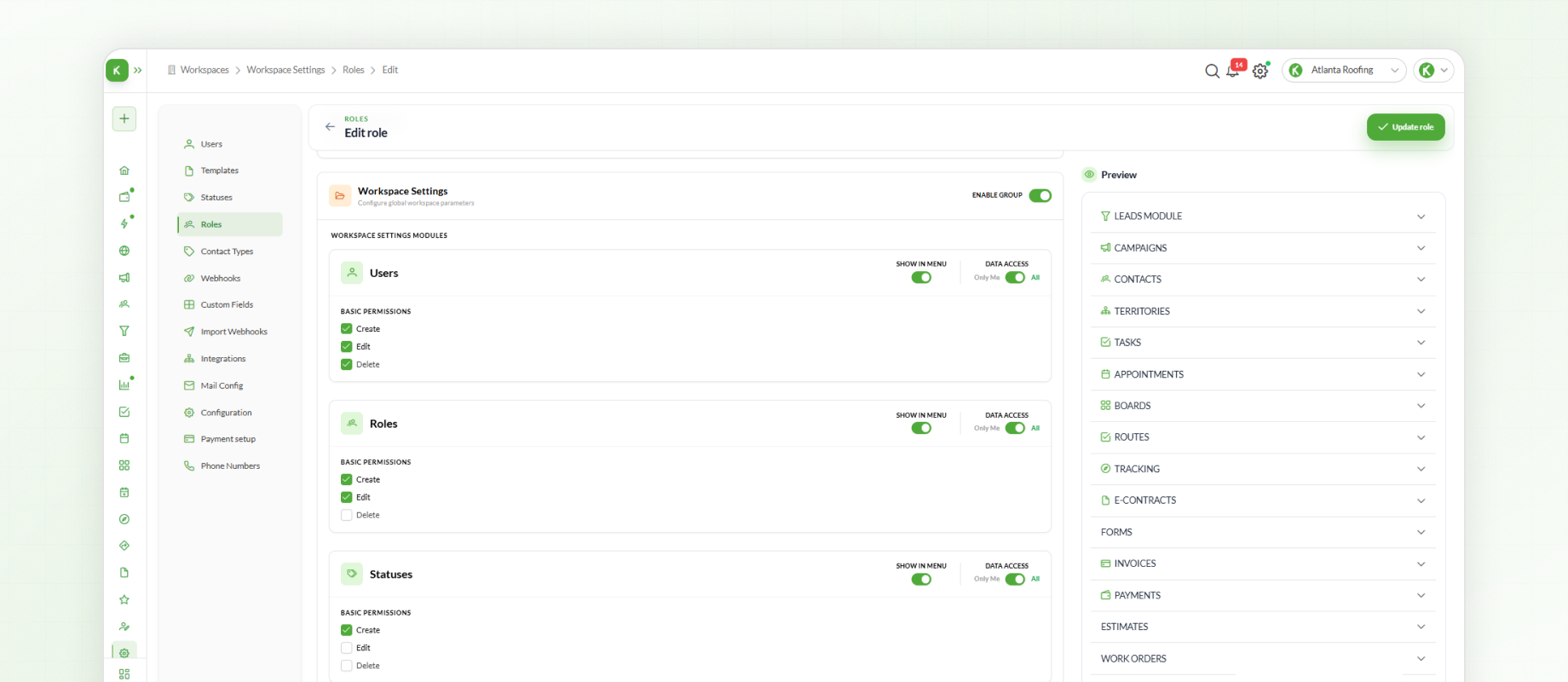Check Delete permission under Roles
Image resolution: width=1568 pixels, height=682 pixels.
tap(347, 515)
